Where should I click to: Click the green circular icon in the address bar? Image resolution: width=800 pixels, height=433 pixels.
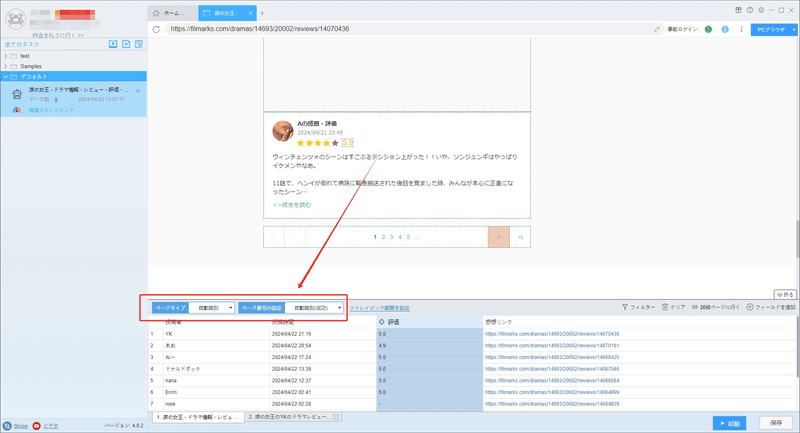tap(708, 30)
